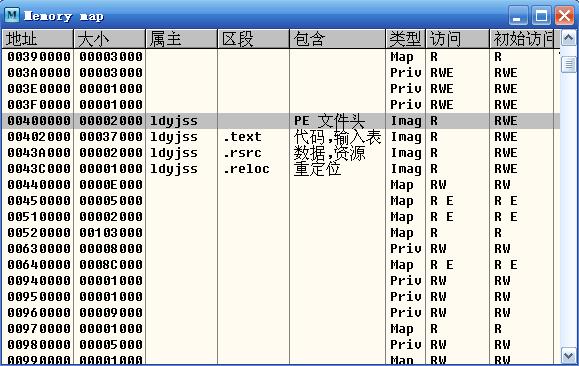The image size is (579, 366).
Task: Click the ldyjss owner in .reloc row
Action: 174,169
